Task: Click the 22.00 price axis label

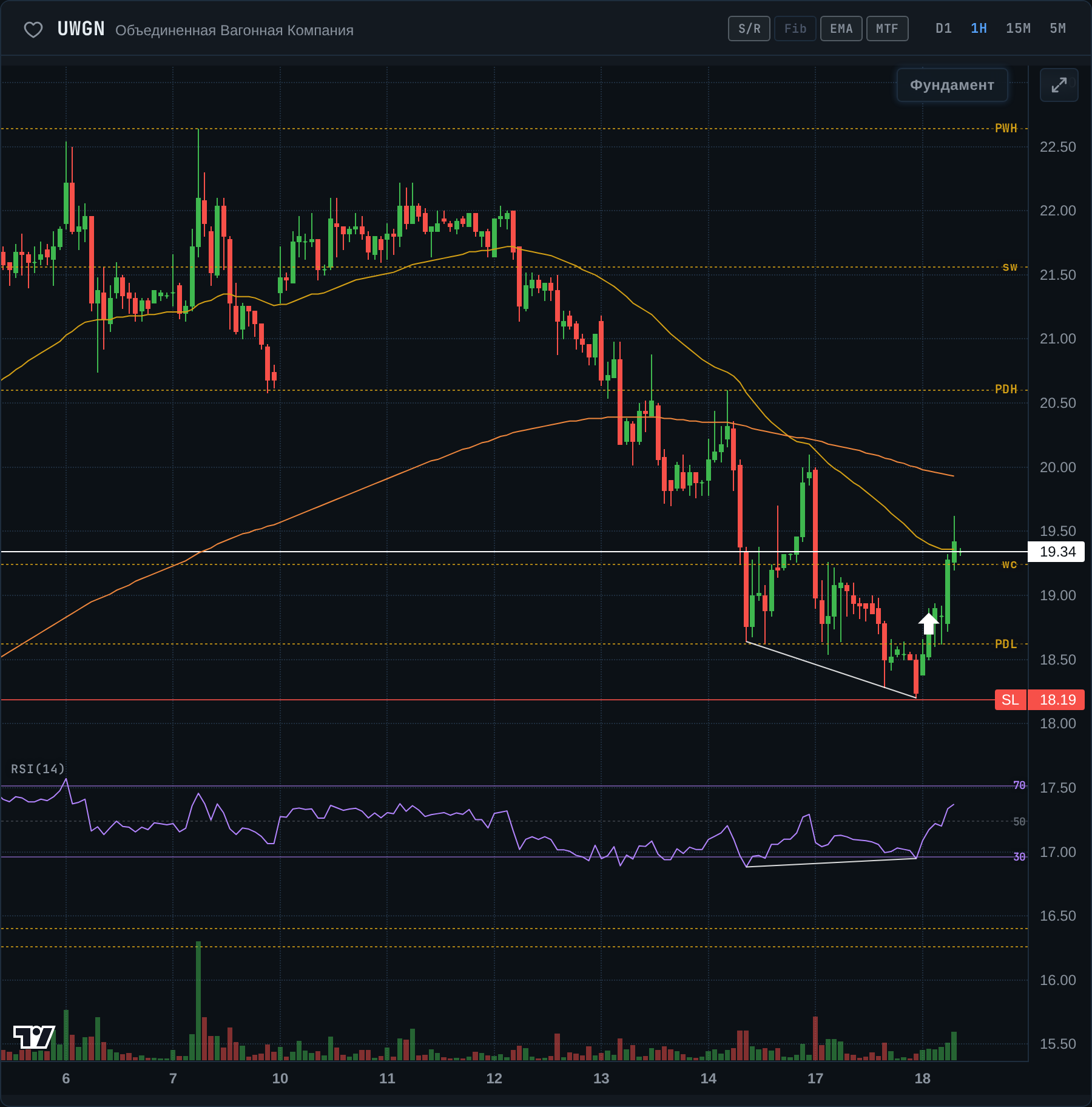Action: click(x=1058, y=211)
